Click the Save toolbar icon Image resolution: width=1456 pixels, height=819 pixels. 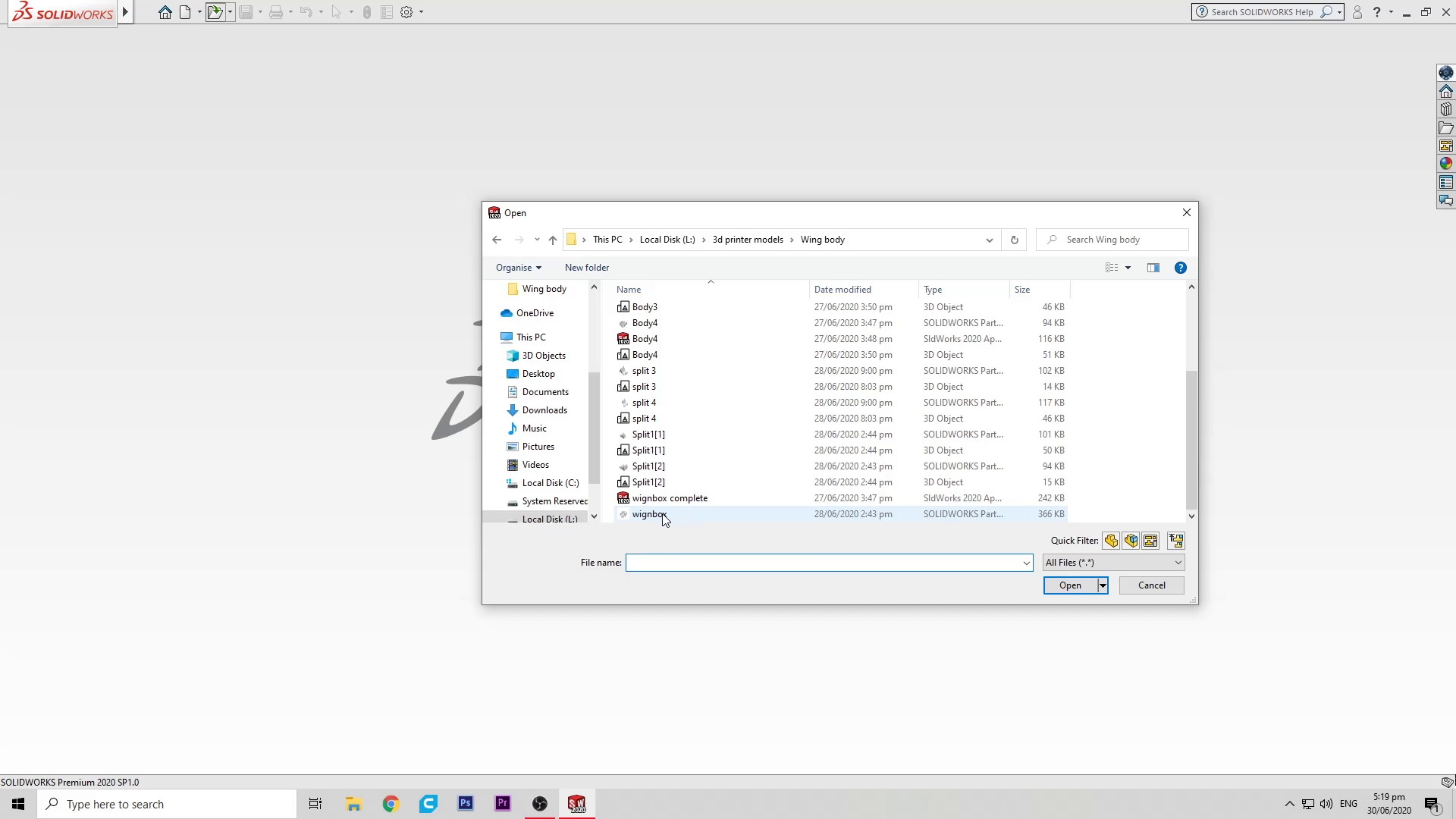tap(246, 12)
